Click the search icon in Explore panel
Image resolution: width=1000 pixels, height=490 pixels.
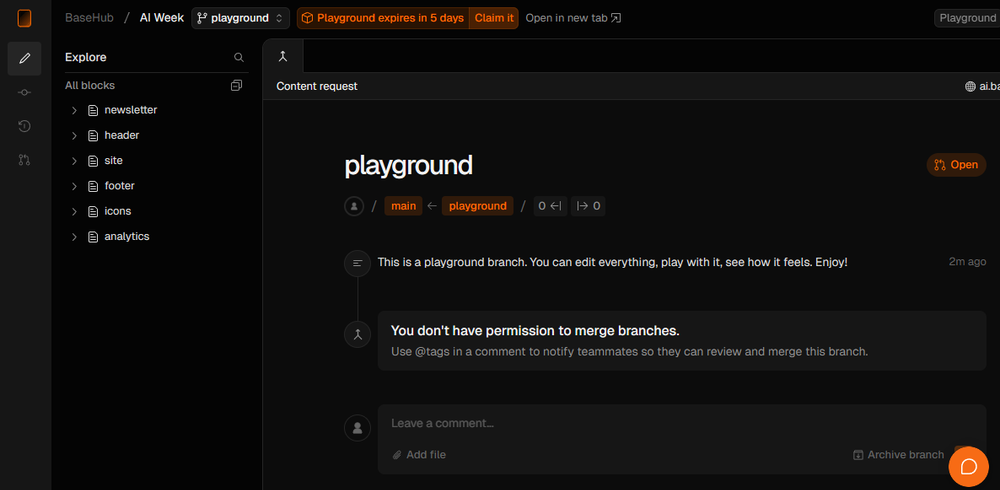tap(239, 57)
